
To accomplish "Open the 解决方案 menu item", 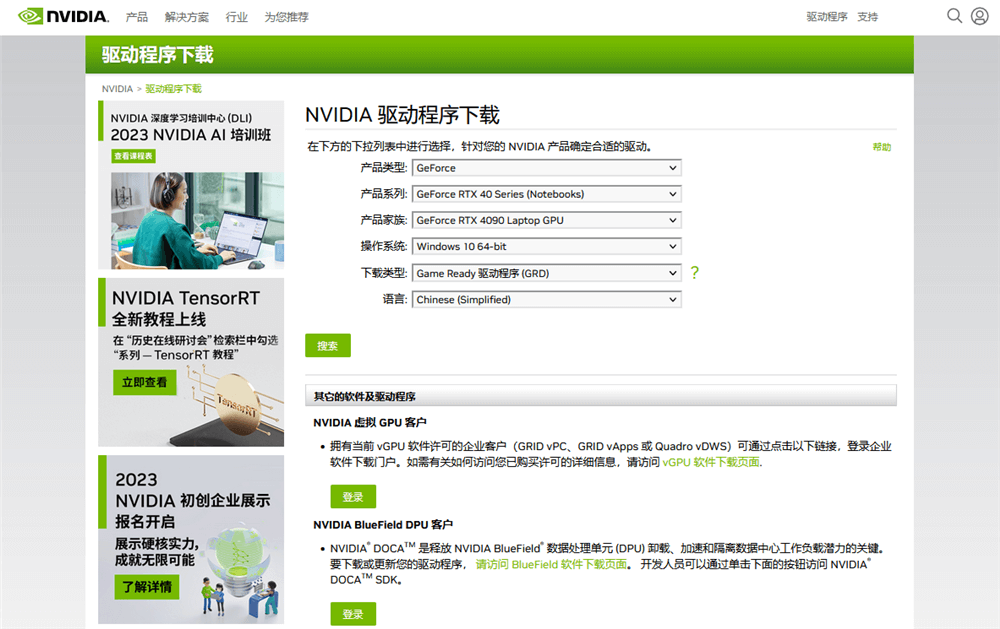I will (x=187, y=17).
